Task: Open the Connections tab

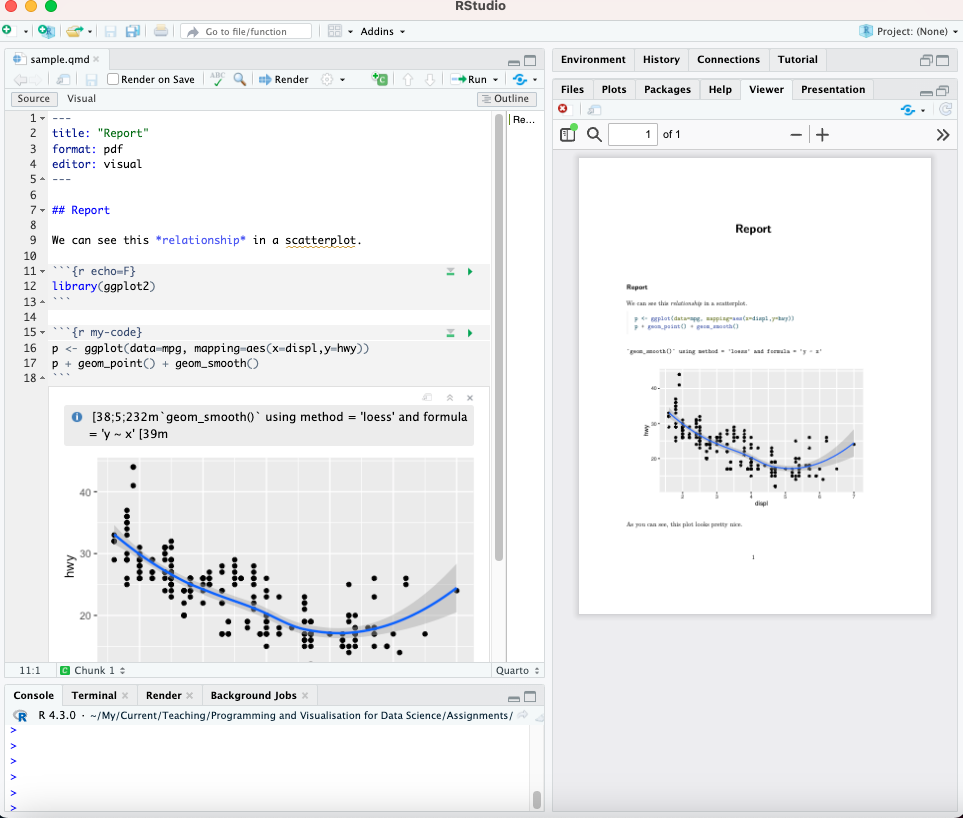Action: click(x=728, y=60)
